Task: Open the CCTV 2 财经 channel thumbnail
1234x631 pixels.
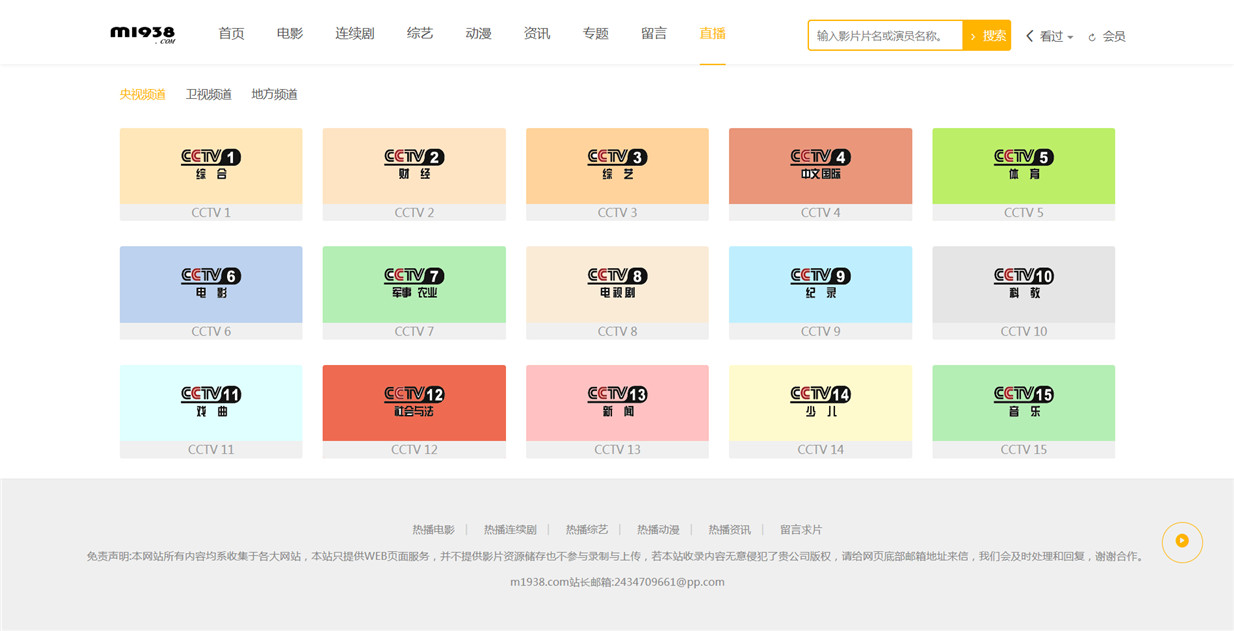Action: [x=414, y=166]
